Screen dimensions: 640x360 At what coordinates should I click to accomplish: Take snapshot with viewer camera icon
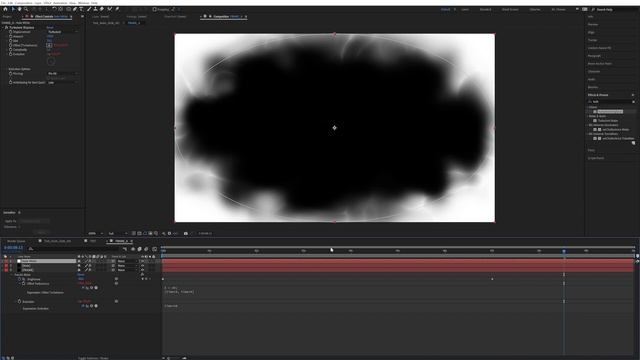point(186,233)
